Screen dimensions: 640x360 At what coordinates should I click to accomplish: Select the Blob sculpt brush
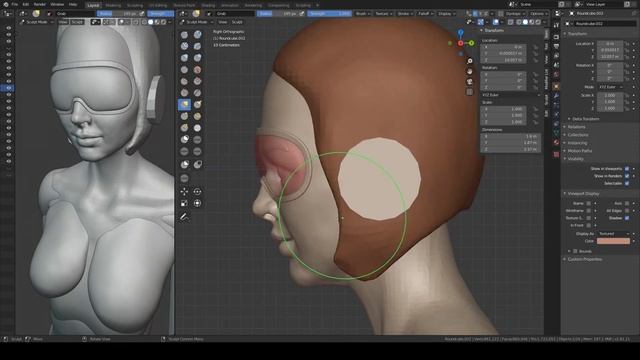tap(184, 70)
